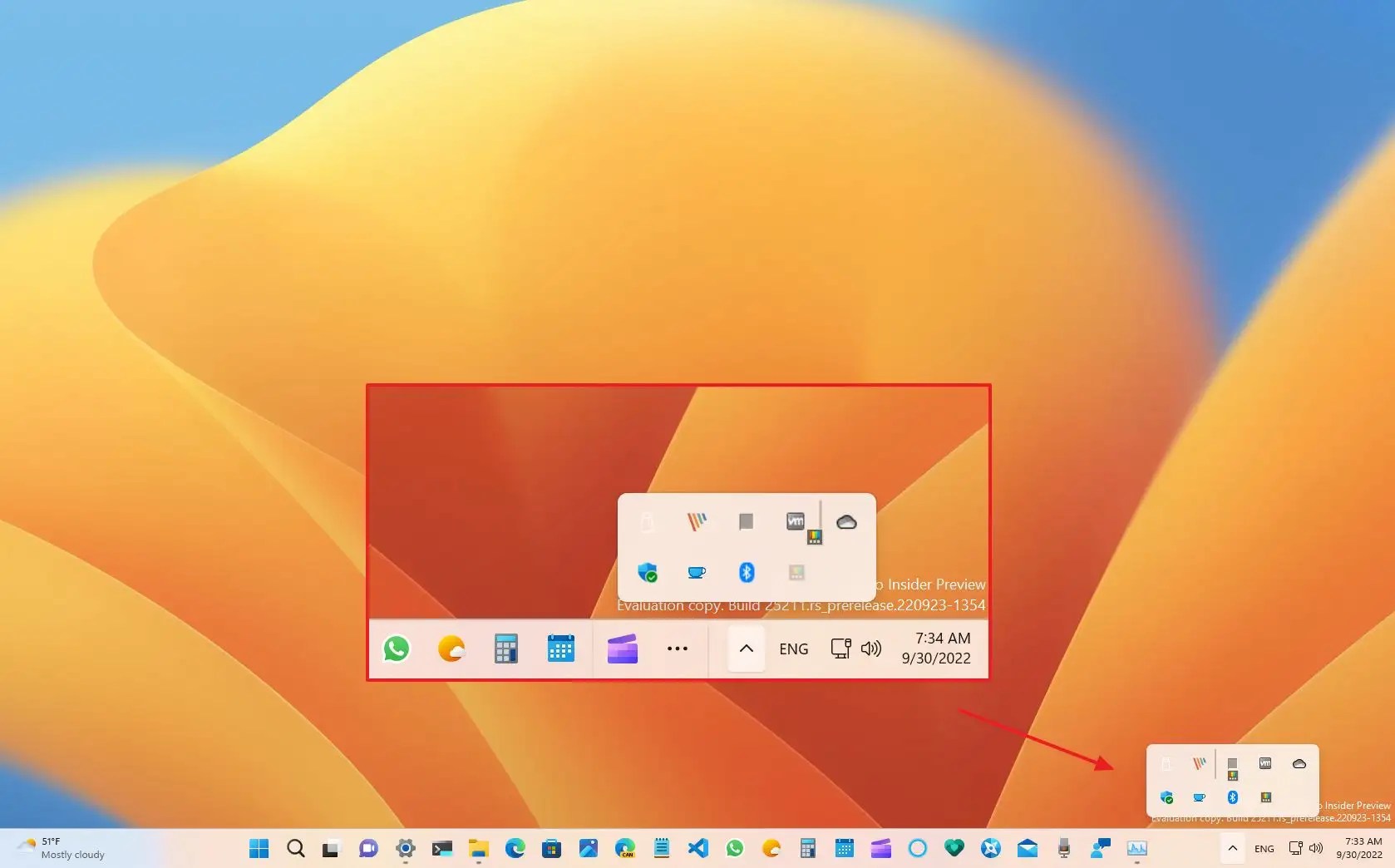1395x868 pixels.
Task: Open OneDrive cloud icon in the flyout
Action: [x=847, y=521]
